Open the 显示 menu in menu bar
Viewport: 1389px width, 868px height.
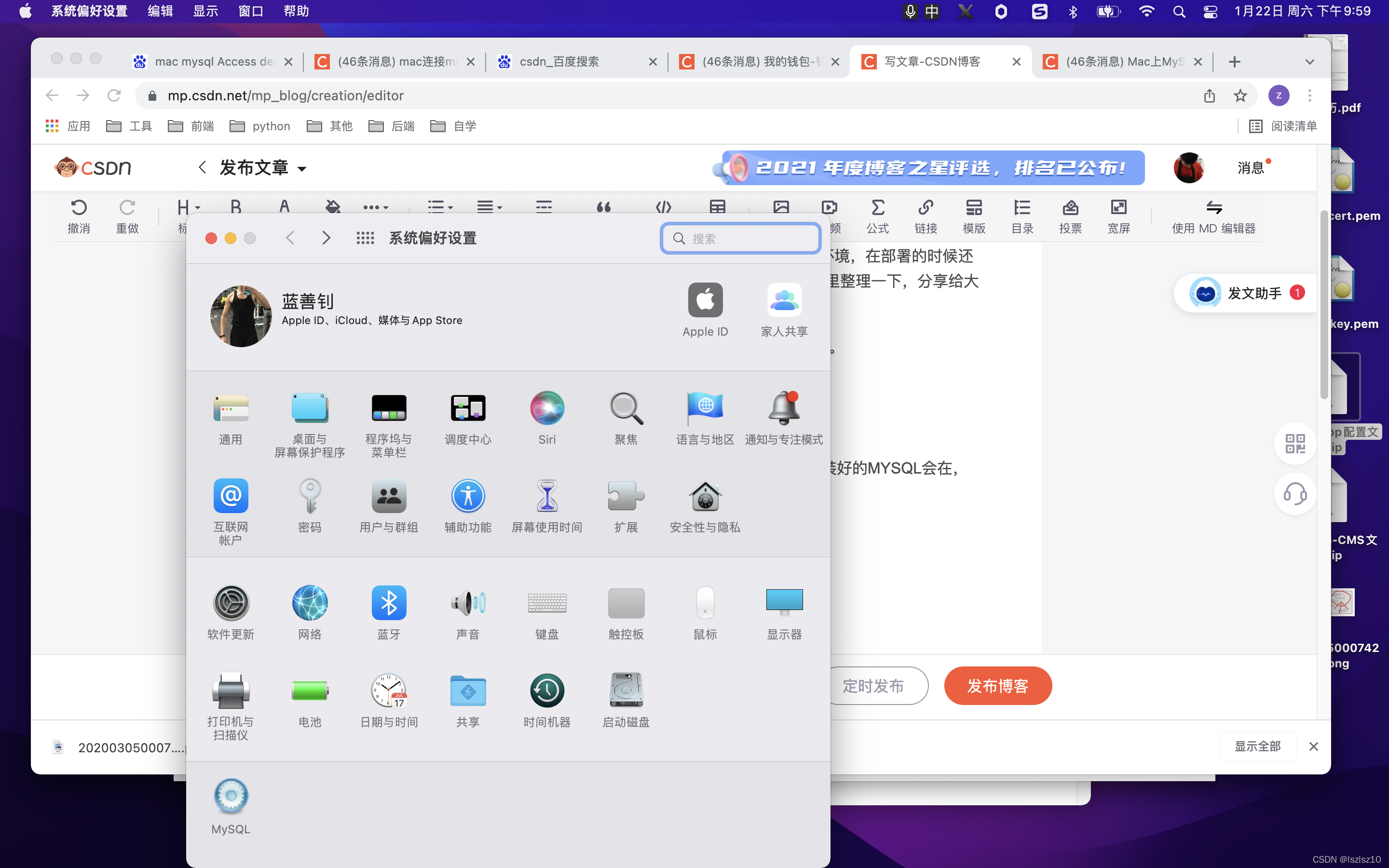(205, 11)
